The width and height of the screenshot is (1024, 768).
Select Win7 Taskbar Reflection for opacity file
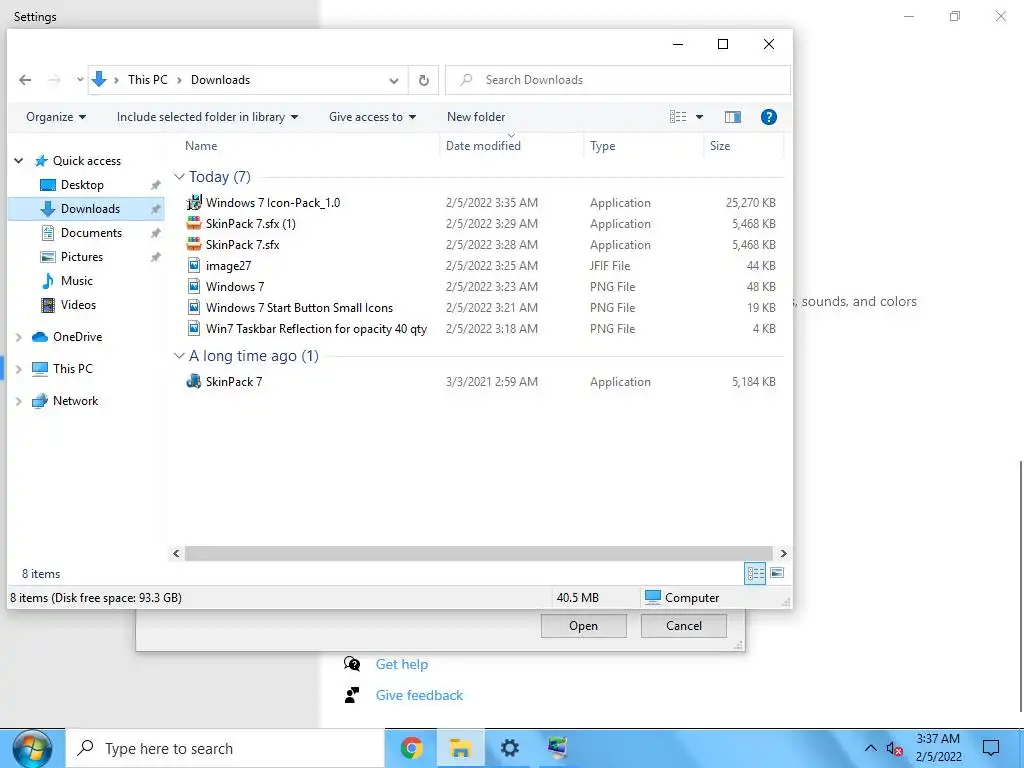click(316, 328)
